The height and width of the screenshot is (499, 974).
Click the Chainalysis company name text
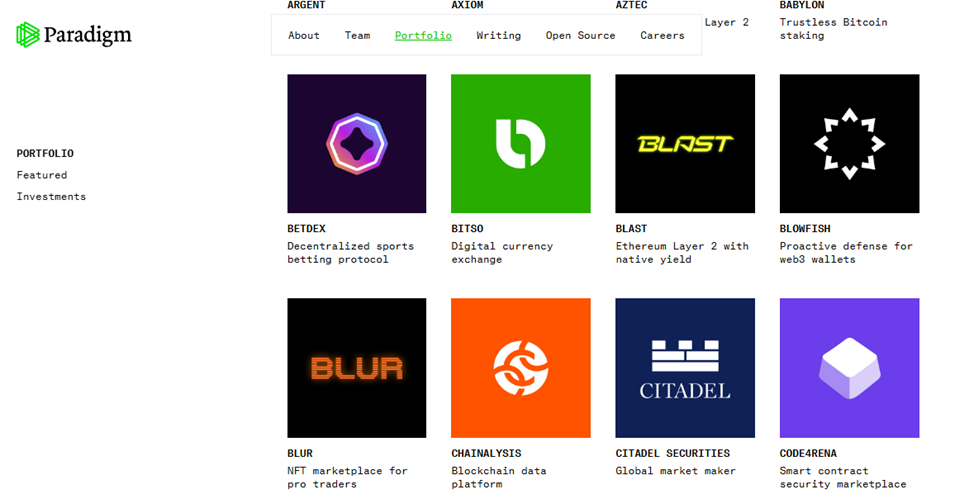[486, 454]
